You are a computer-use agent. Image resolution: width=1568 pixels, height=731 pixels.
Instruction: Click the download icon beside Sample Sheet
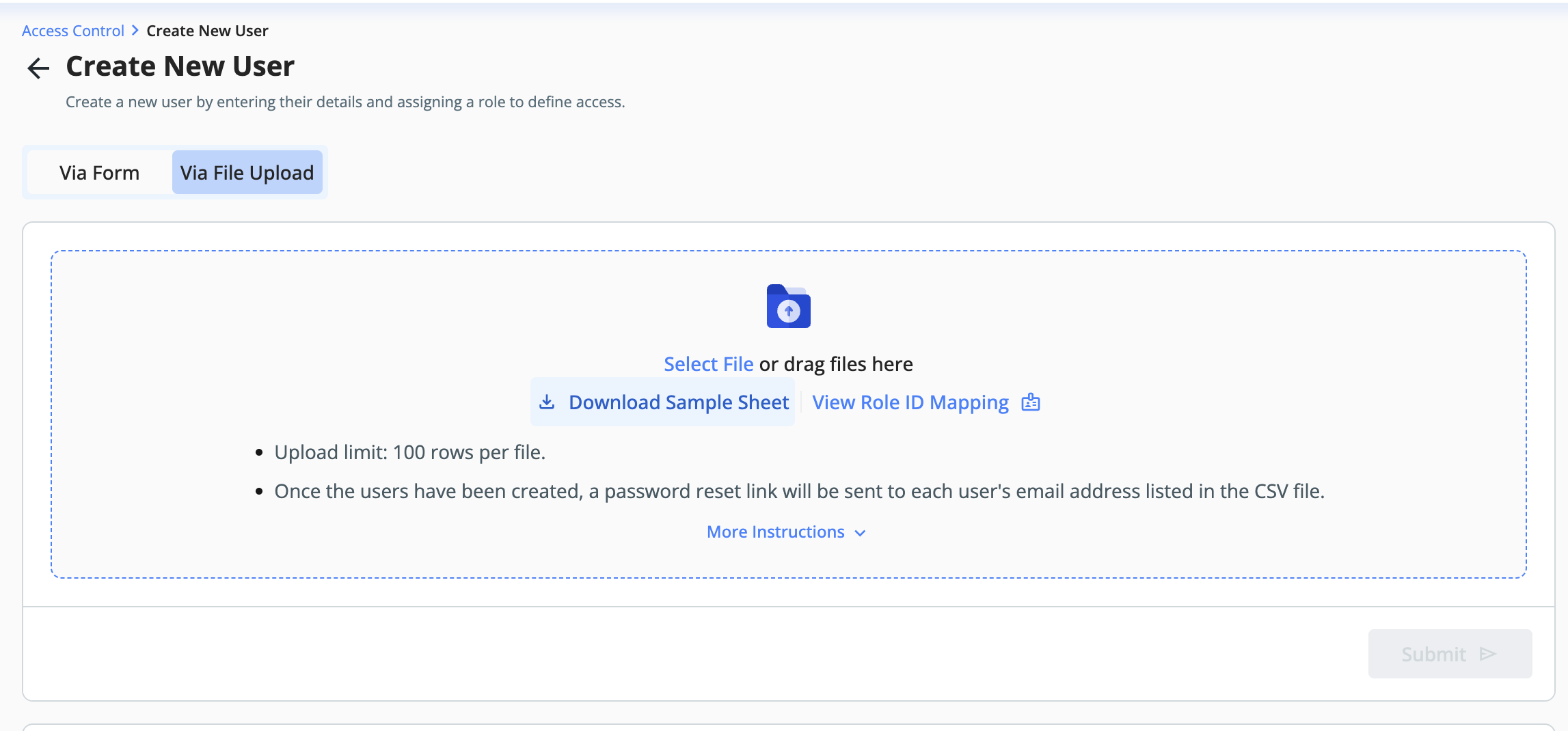point(547,402)
